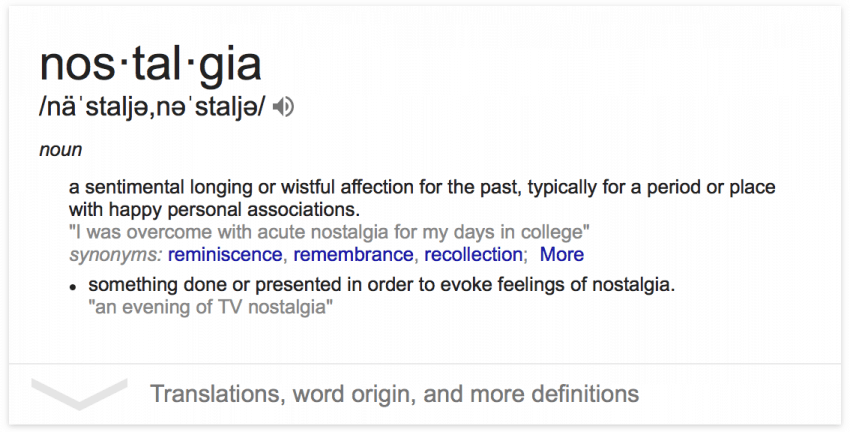Click the days in college example sentence
This screenshot has height=432, width=850.
click(329, 232)
